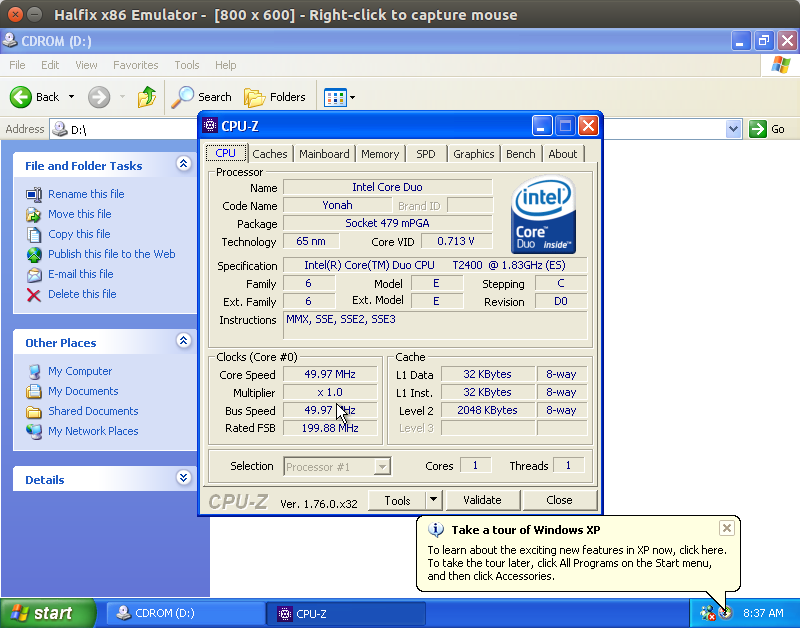800x628 pixels.
Task: Expand the Details section in the sidebar
Action: click(x=183, y=479)
